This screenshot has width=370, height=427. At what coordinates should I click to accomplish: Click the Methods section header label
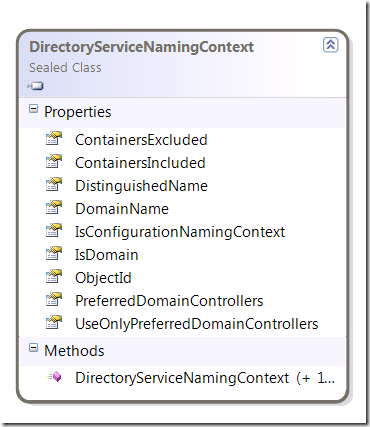(74, 351)
